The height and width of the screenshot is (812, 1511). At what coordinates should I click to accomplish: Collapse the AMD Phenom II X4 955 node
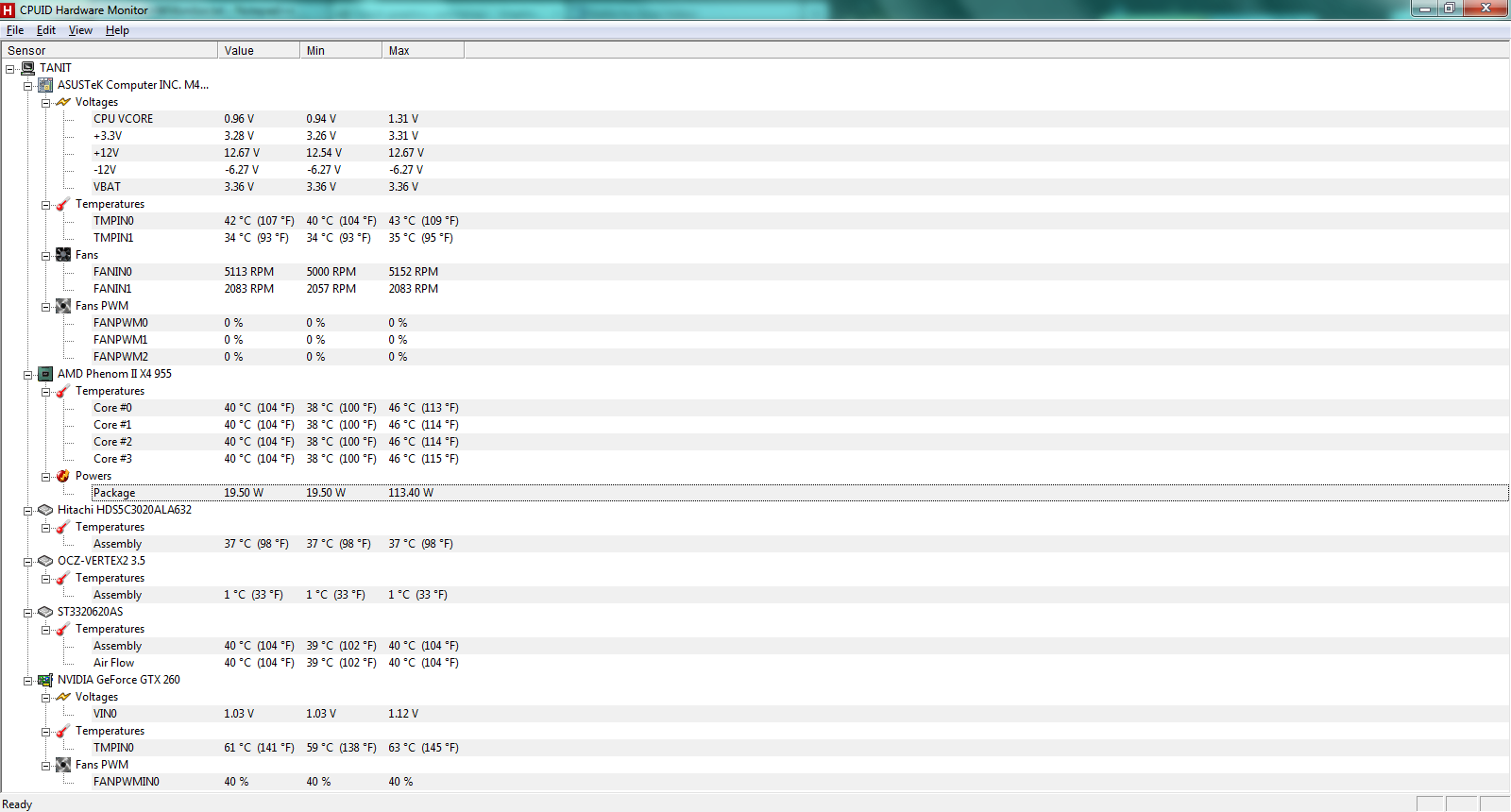pyautogui.click(x=27, y=375)
